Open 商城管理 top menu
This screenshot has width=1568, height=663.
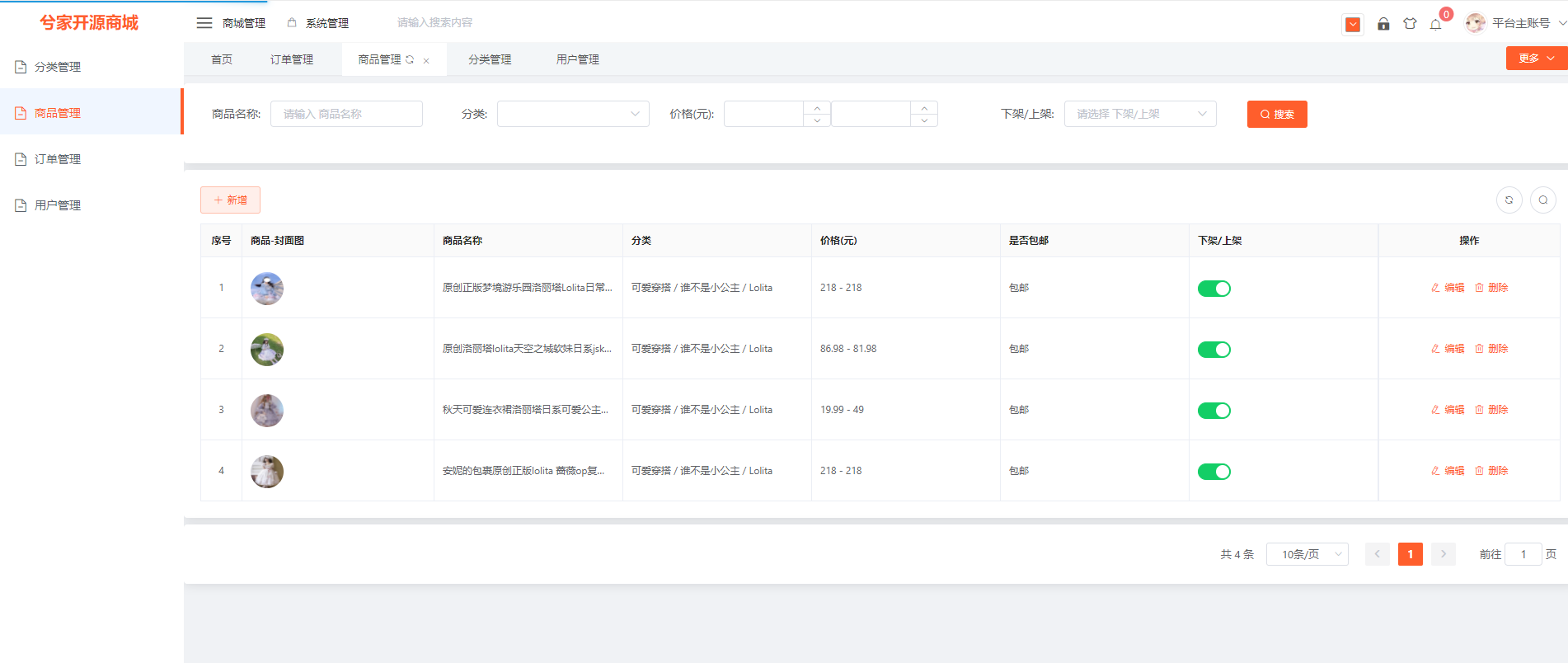(x=244, y=23)
